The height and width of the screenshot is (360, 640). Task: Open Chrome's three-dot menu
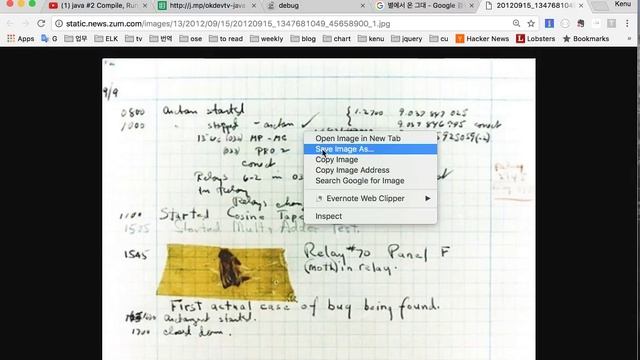pos(627,24)
